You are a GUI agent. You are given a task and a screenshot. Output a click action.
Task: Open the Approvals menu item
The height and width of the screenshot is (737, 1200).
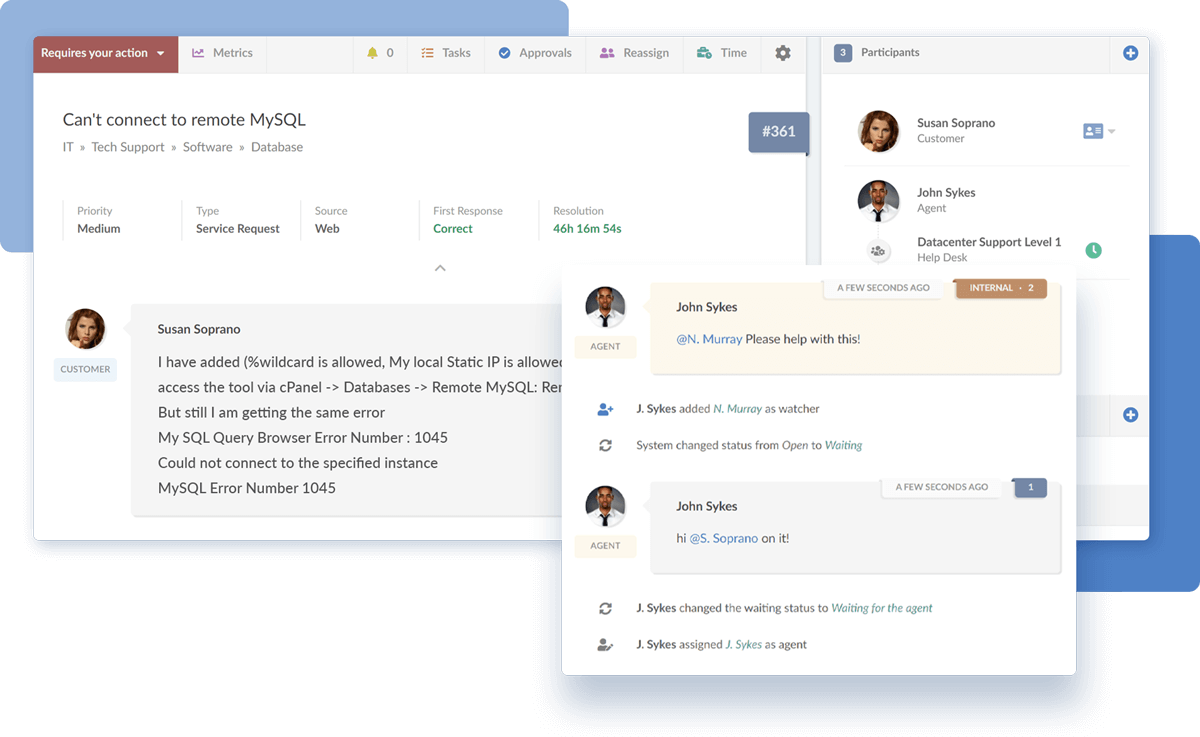tap(535, 53)
